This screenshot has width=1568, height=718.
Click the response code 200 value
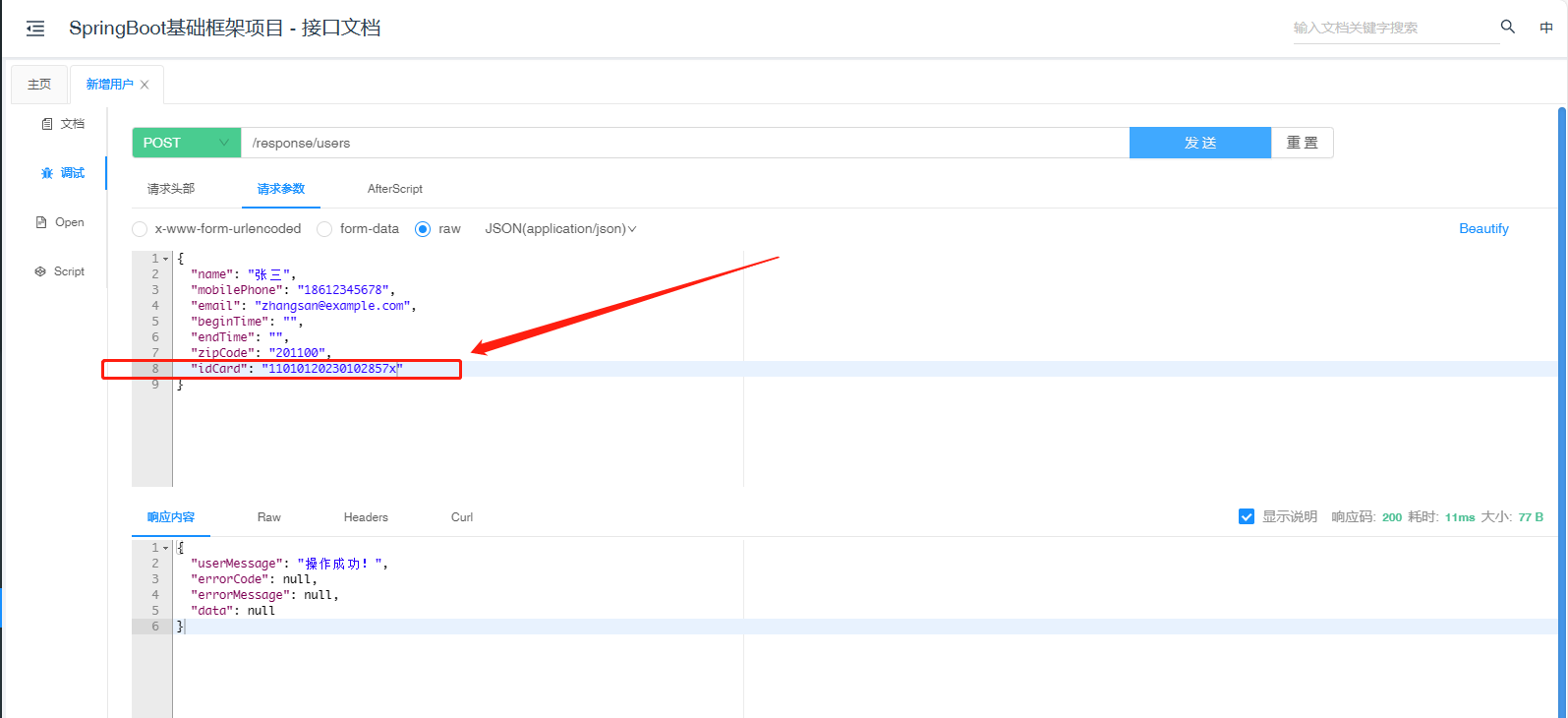pyautogui.click(x=1392, y=517)
